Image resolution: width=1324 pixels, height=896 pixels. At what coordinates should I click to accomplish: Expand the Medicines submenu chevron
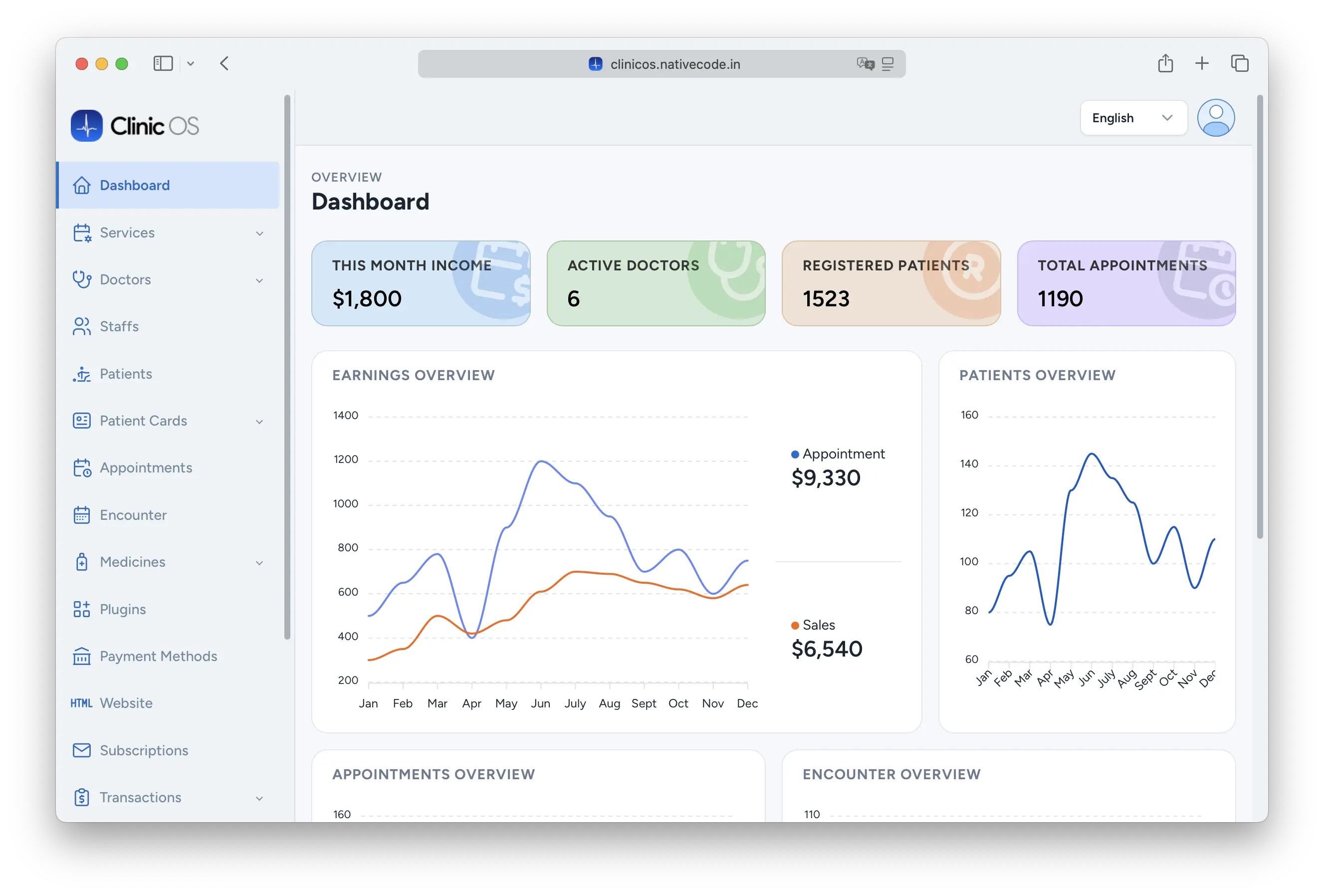click(x=259, y=563)
